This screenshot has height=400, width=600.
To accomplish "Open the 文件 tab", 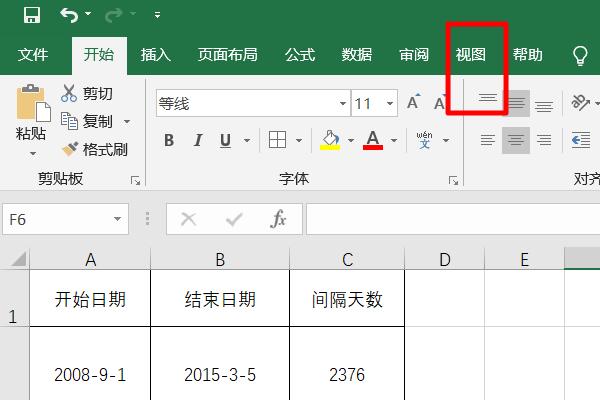I will [33, 55].
